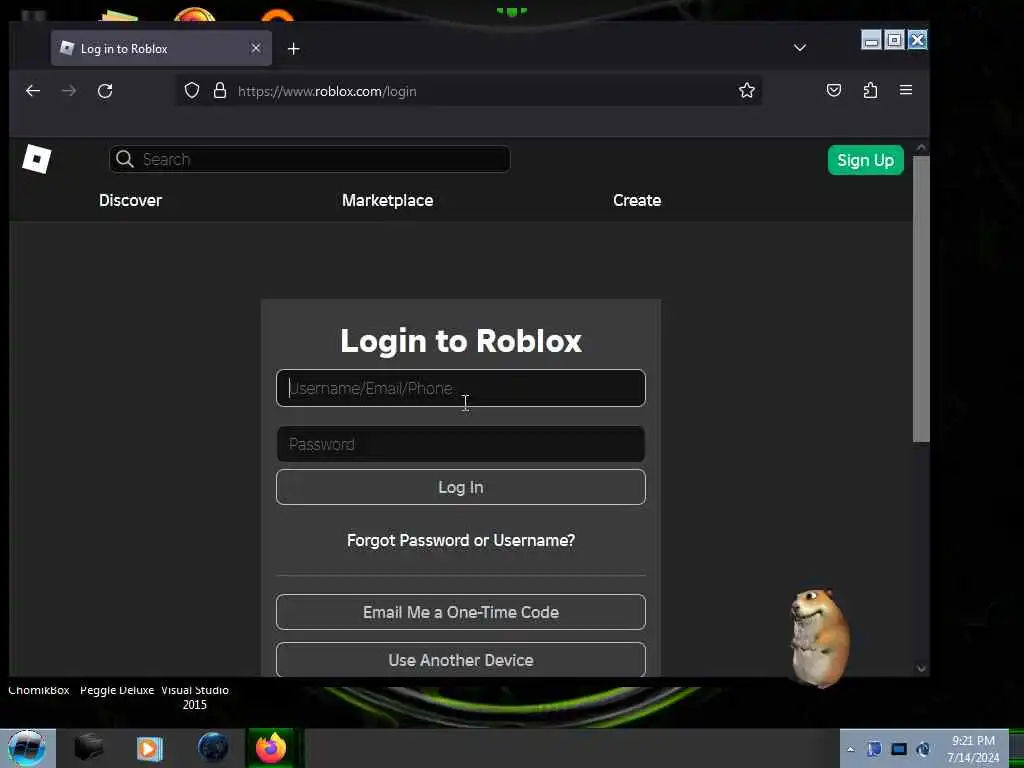Focus the Roblox Search field
The image size is (1024, 768).
(x=310, y=159)
